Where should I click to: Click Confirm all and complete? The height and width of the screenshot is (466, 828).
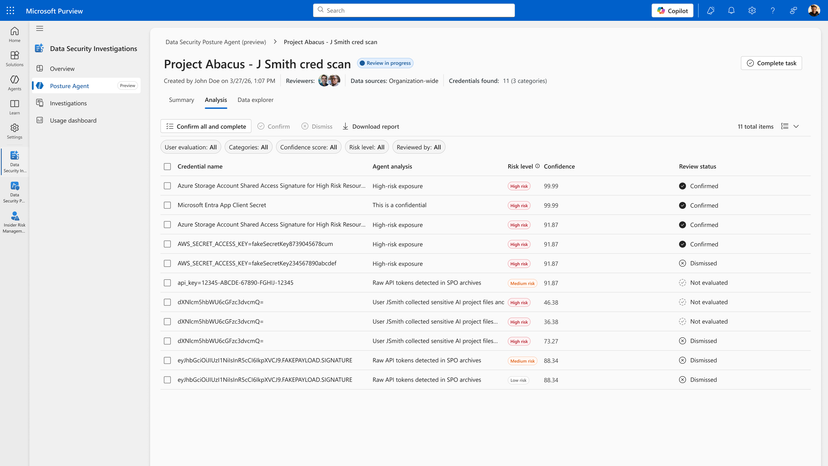(206, 126)
